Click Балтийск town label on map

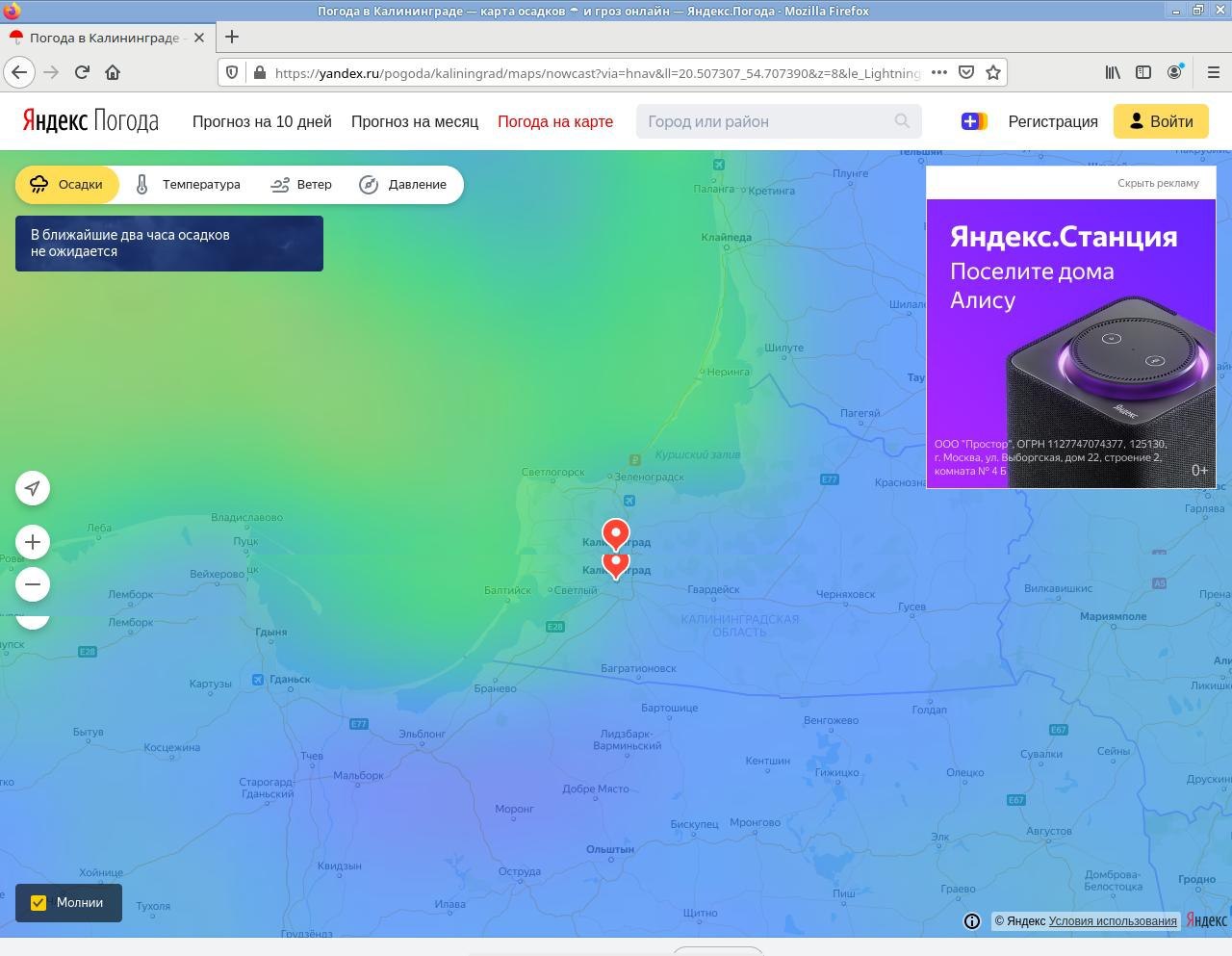click(x=507, y=590)
